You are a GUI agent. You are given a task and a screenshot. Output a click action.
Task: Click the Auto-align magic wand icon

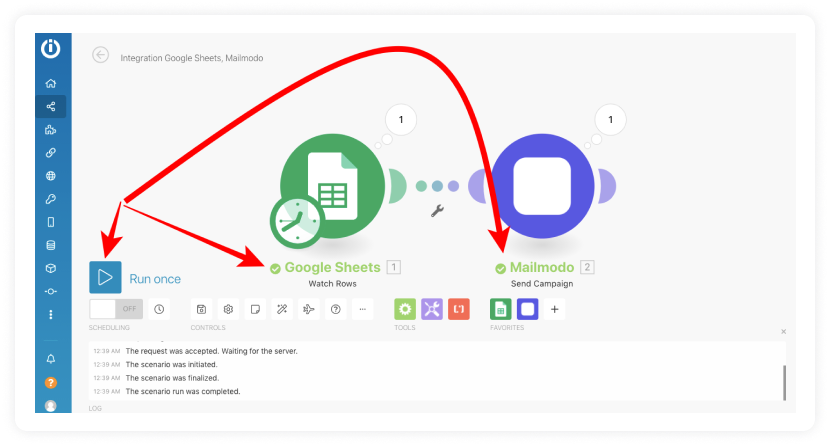[x=282, y=310]
